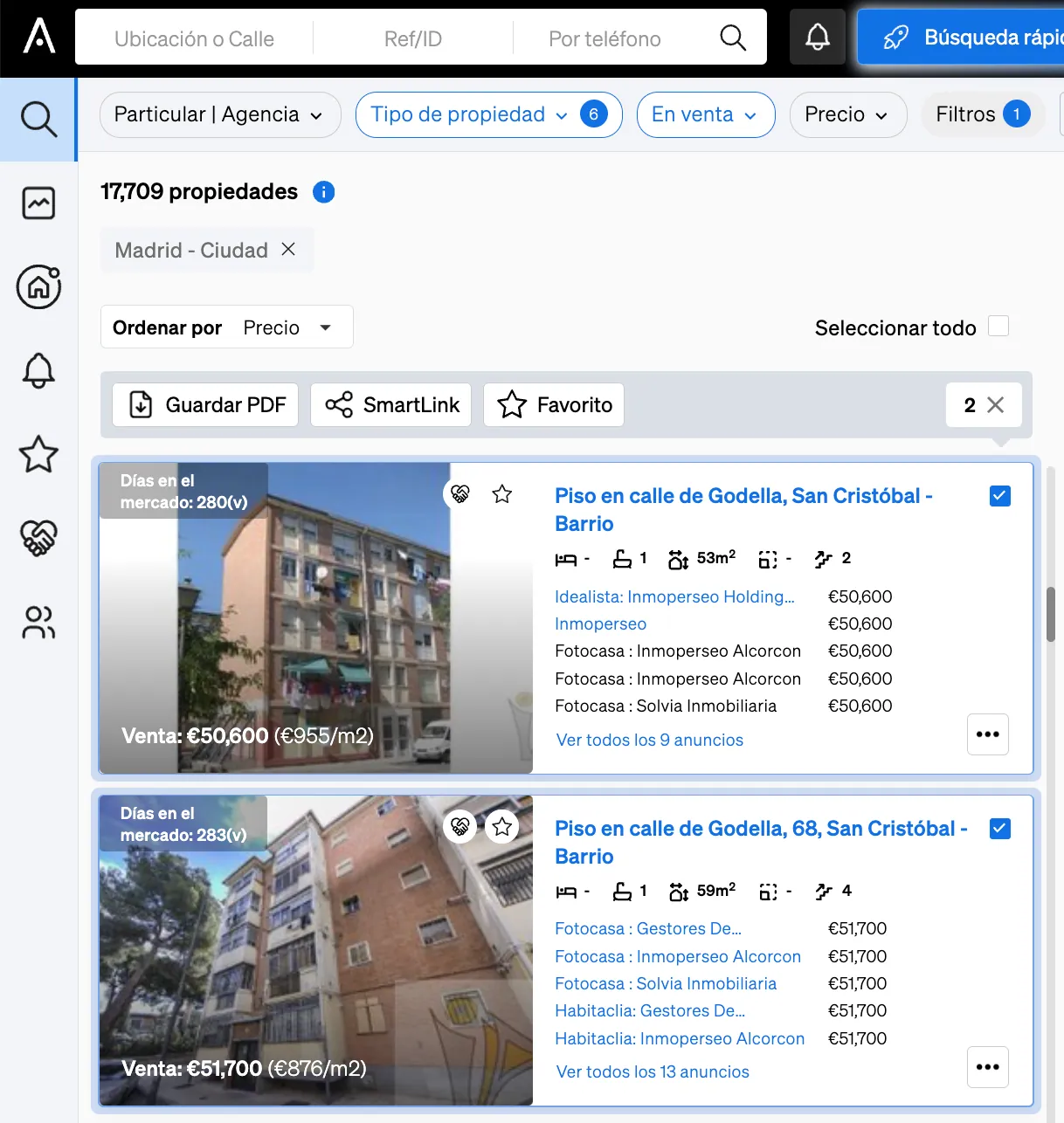Image resolution: width=1064 pixels, height=1123 pixels.
Task: Open the En venta filter menu
Action: click(x=706, y=114)
